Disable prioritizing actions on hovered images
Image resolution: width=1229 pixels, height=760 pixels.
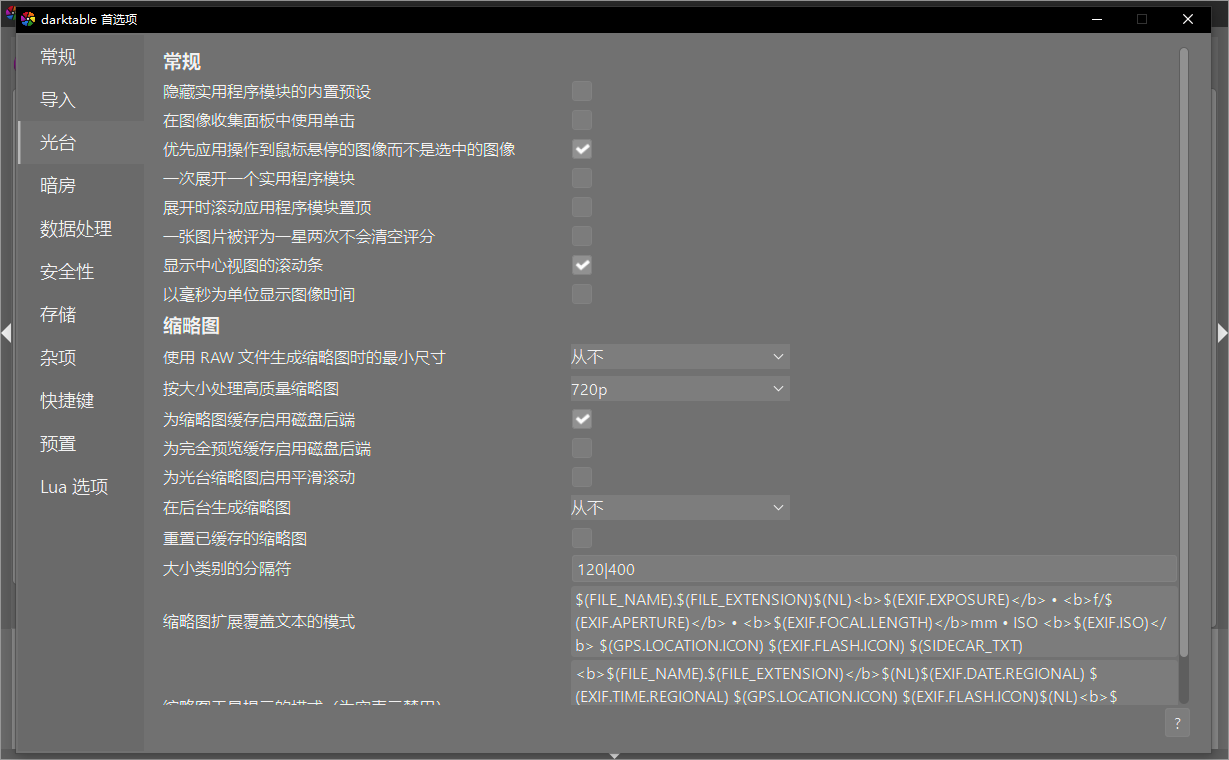click(x=581, y=149)
